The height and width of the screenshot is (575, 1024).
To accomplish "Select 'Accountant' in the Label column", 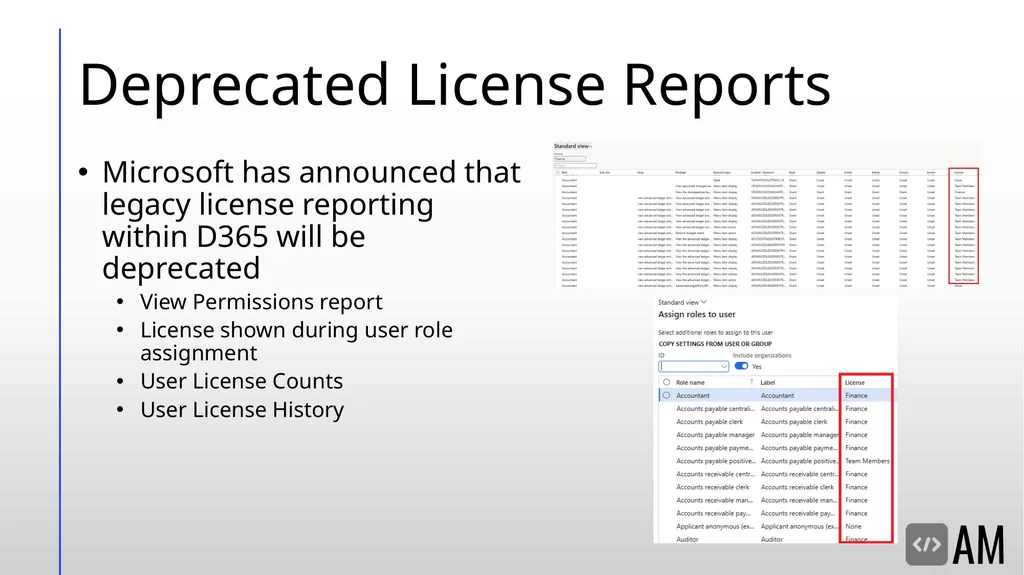I will tap(777, 395).
